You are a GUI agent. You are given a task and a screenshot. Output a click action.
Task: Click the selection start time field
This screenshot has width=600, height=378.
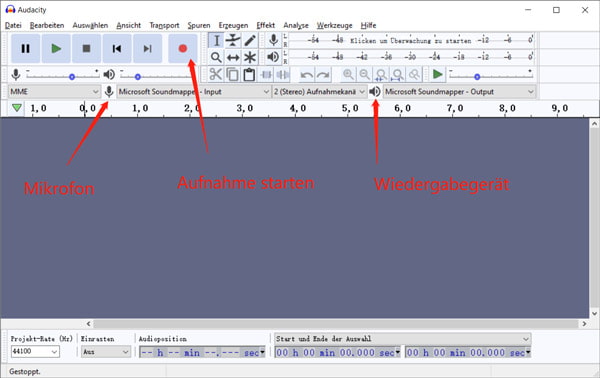[x=338, y=352]
